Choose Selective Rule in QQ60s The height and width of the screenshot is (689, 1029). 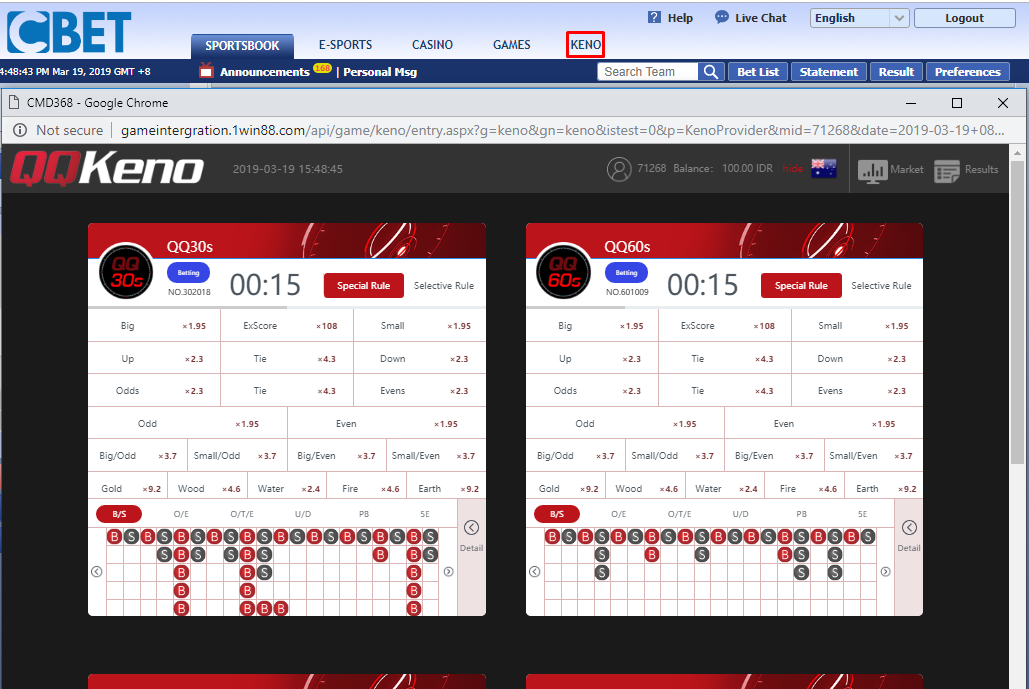[881, 285]
